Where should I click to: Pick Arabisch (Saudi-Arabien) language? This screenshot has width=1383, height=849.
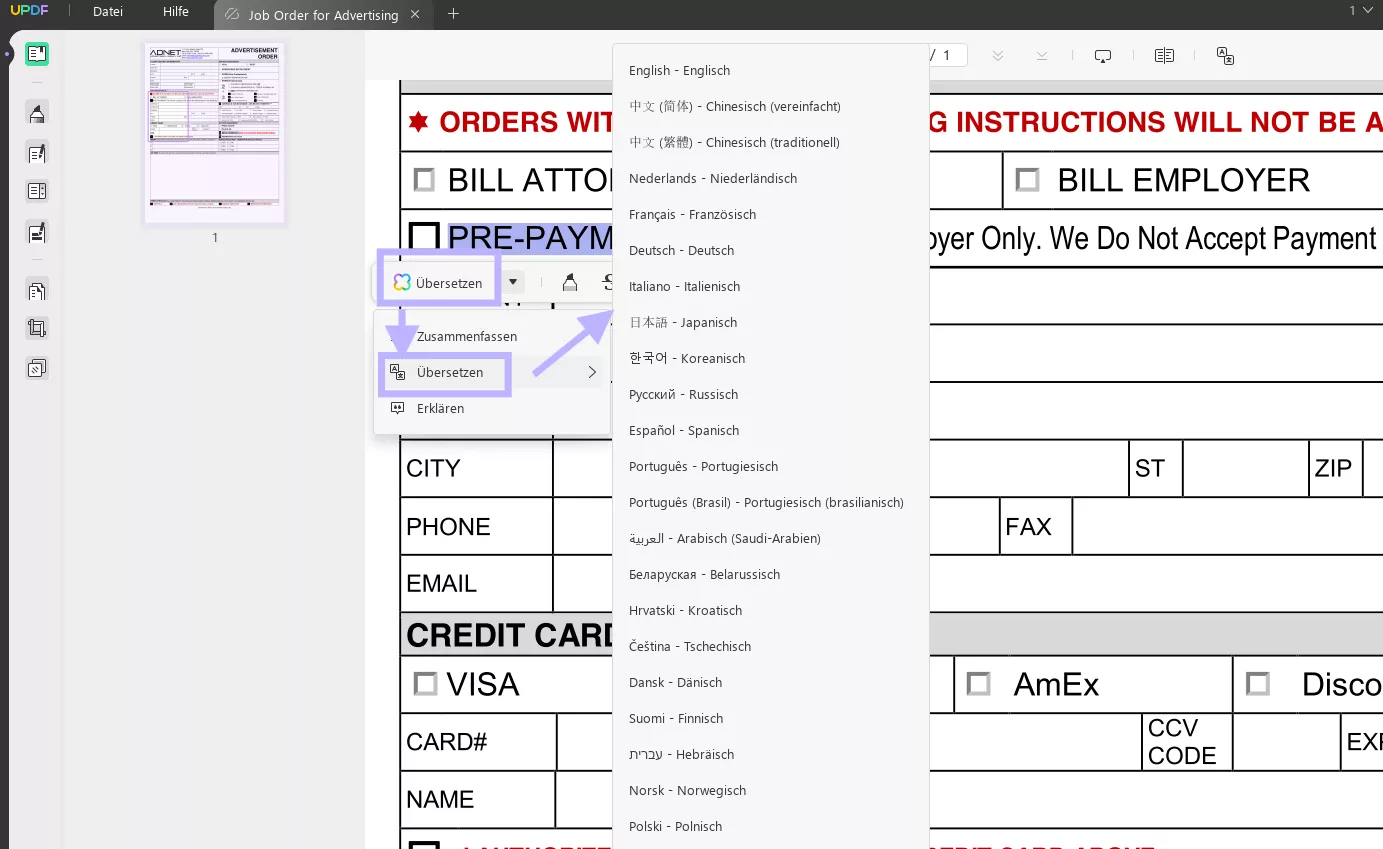point(725,539)
